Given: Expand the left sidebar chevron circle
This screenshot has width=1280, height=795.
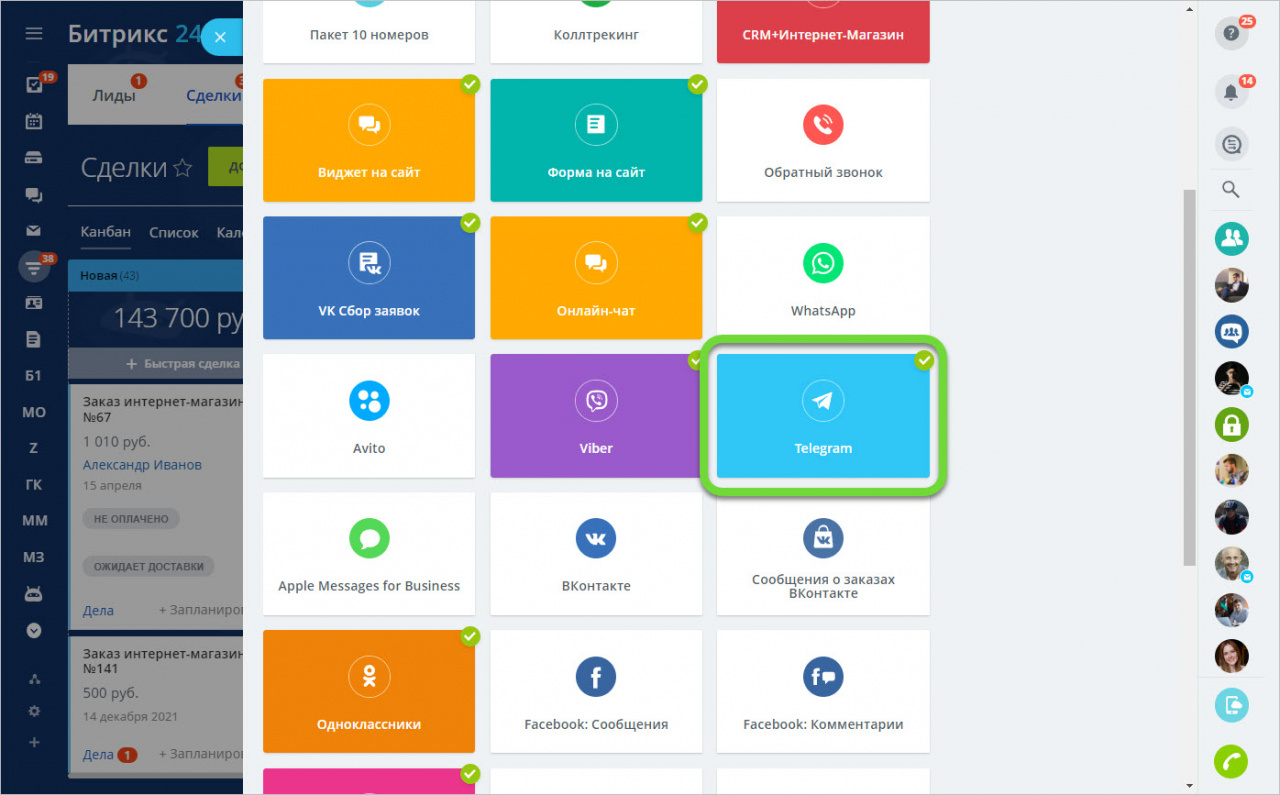Looking at the screenshot, I should [x=34, y=631].
